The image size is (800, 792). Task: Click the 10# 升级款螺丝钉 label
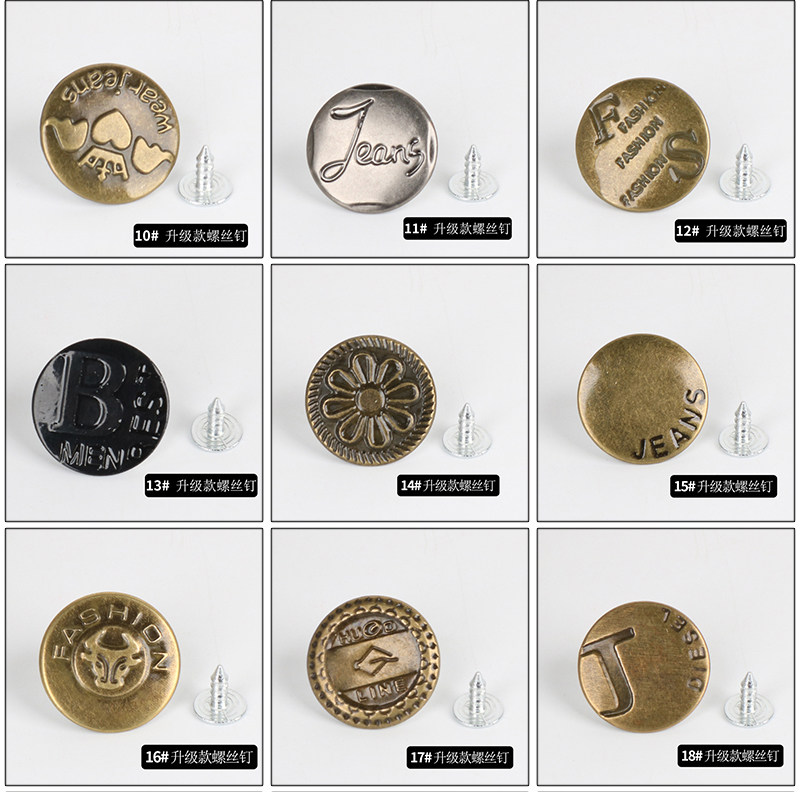[x=191, y=236]
